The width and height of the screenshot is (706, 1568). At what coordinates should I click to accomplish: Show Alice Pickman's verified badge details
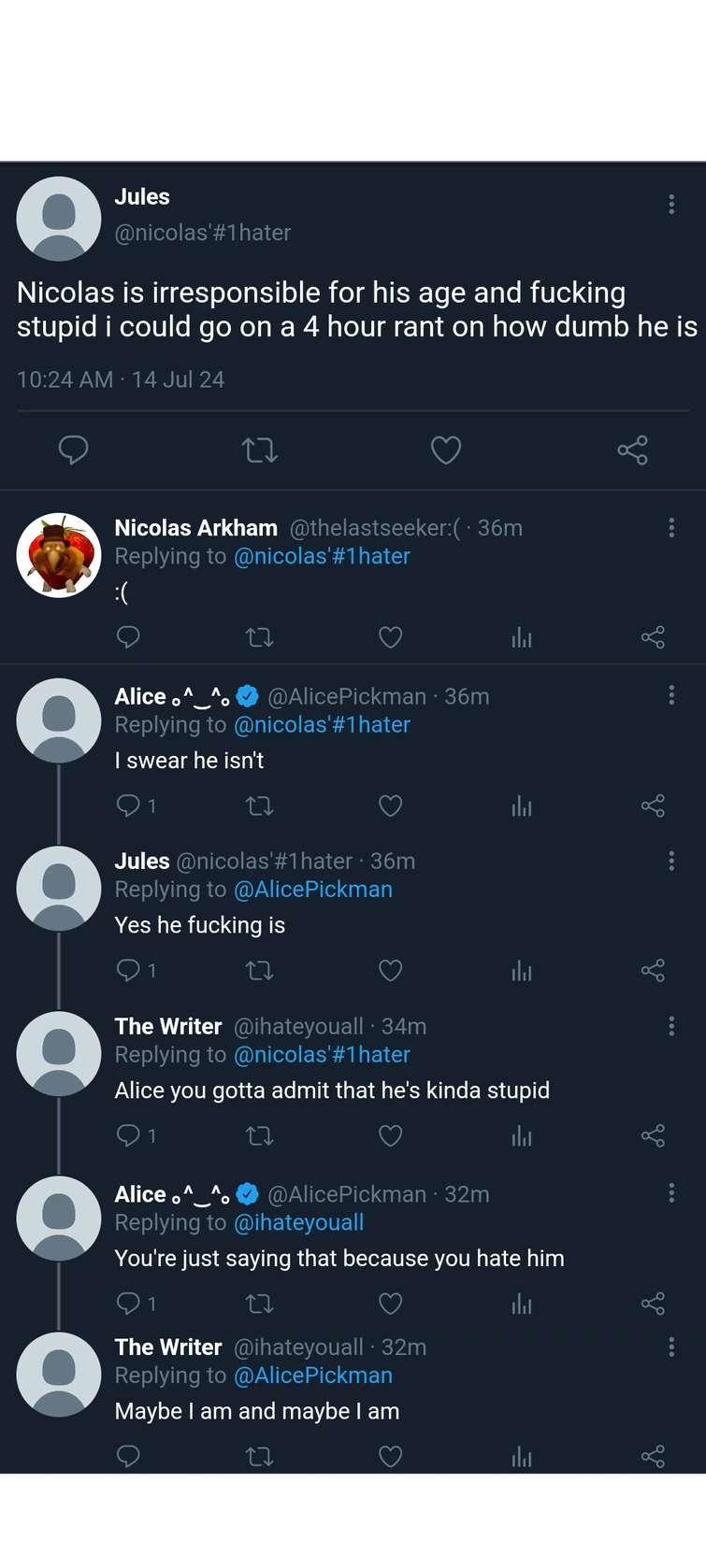click(x=247, y=695)
